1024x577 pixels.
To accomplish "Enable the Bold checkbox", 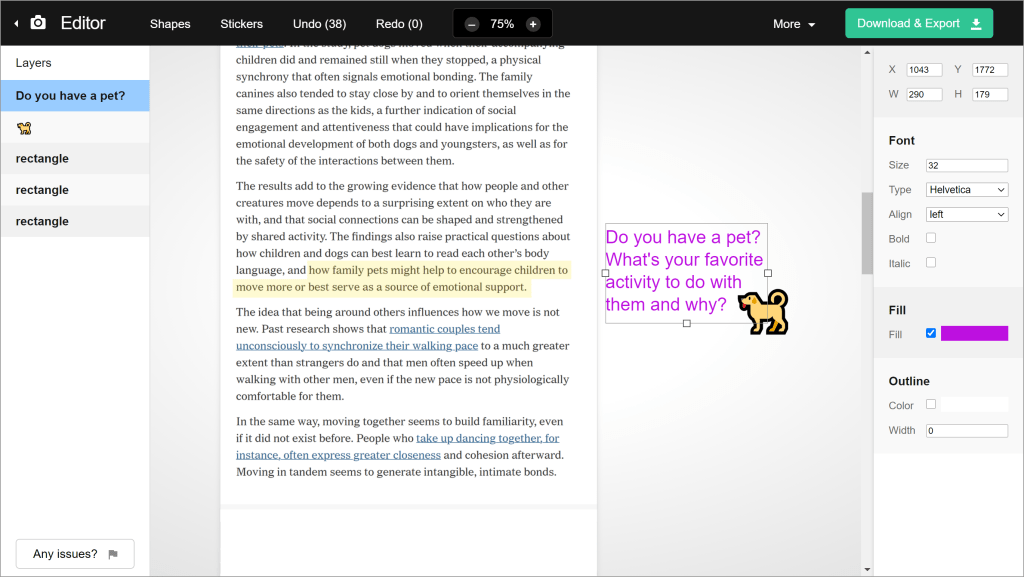I will [x=931, y=238].
